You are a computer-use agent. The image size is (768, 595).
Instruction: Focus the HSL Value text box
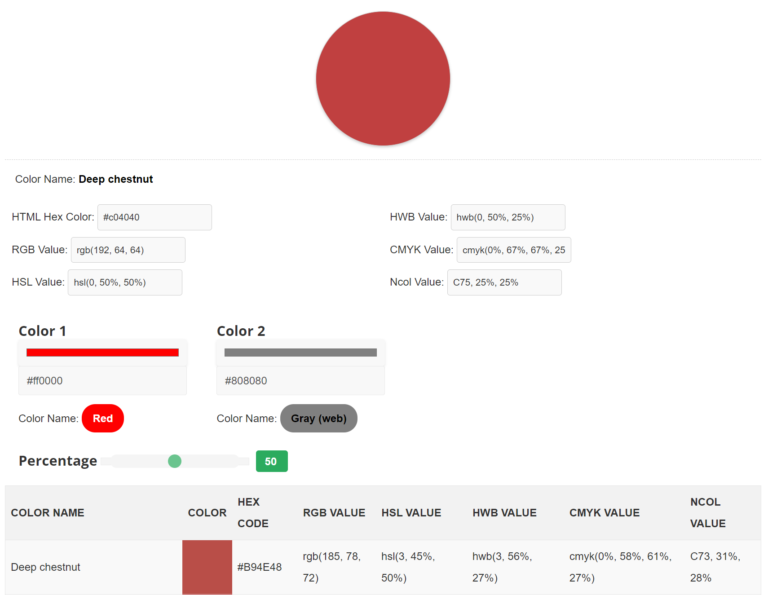tap(125, 282)
